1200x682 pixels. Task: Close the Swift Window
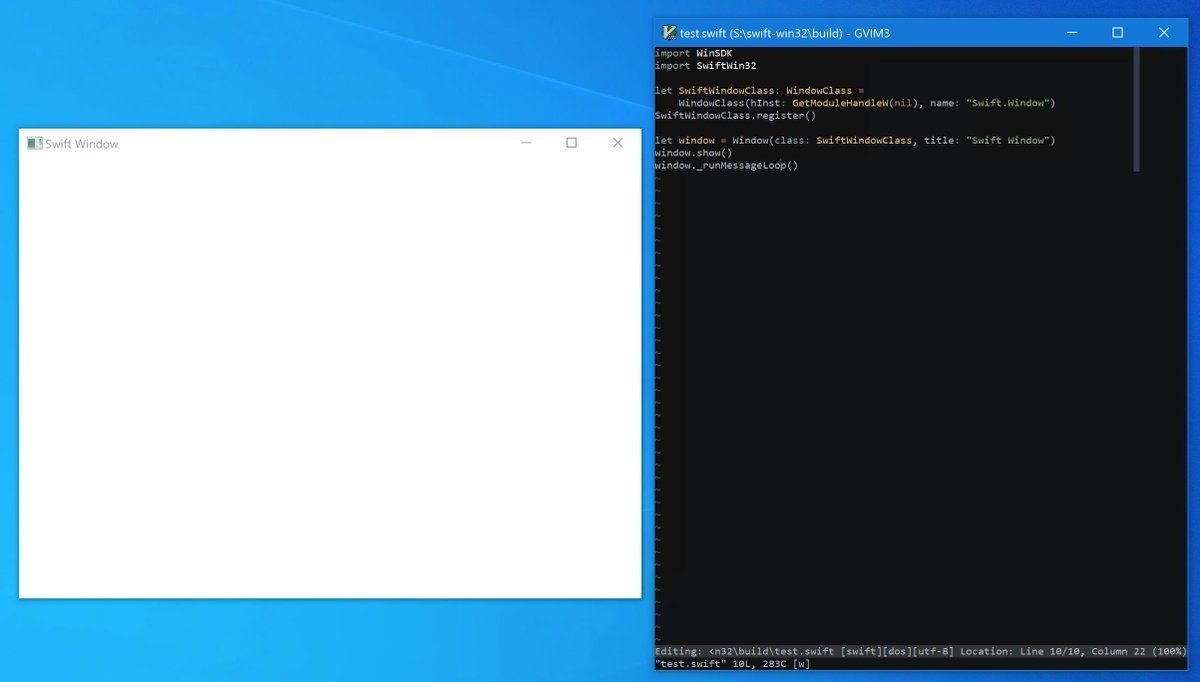tap(618, 143)
